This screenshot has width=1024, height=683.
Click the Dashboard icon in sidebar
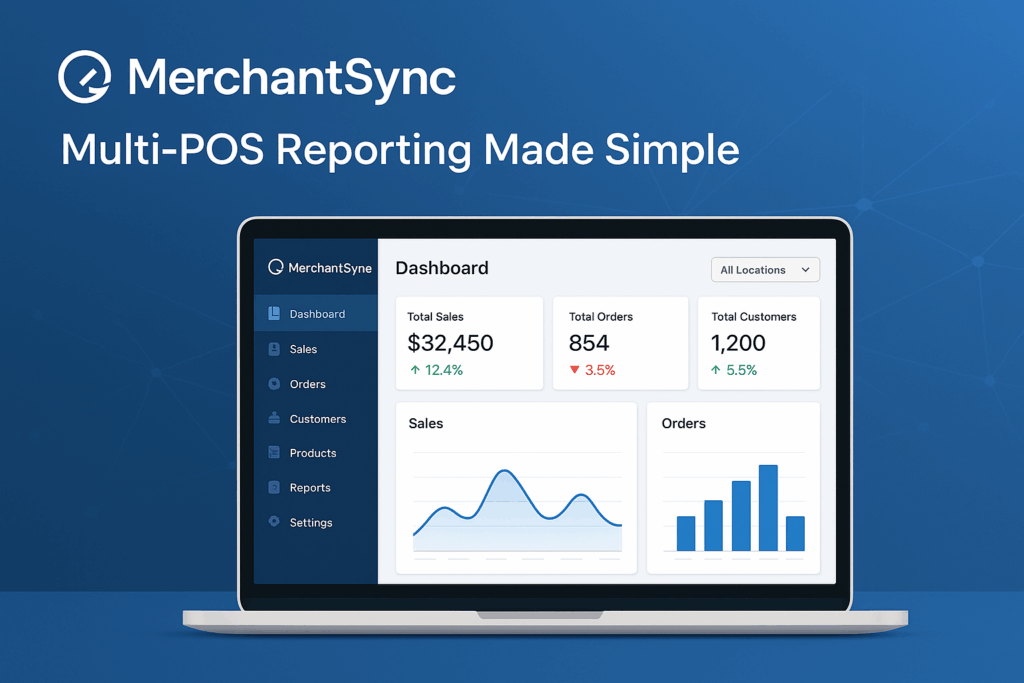tap(274, 314)
